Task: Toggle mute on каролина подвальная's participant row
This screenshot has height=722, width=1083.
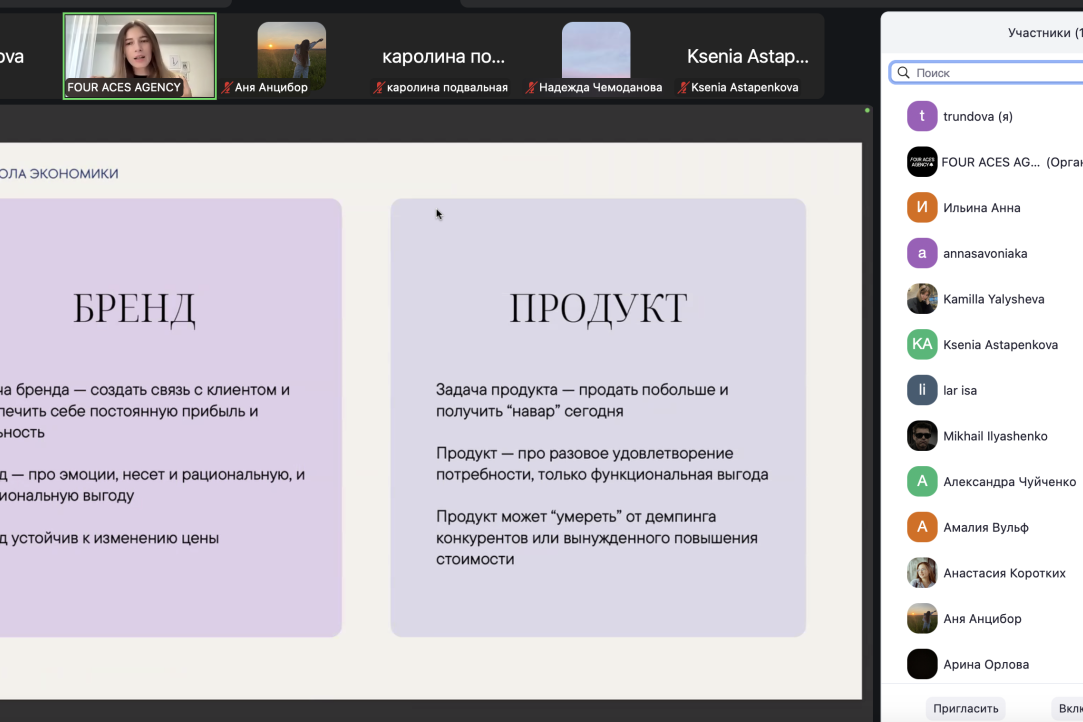Action: 378,87
